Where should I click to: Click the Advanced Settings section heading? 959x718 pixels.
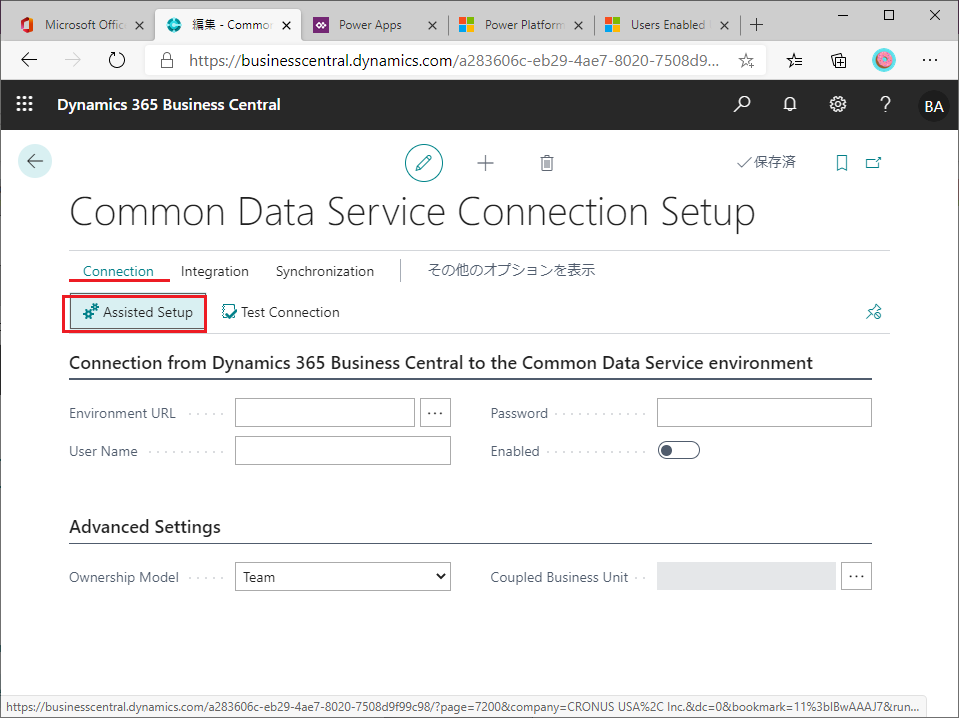(145, 527)
